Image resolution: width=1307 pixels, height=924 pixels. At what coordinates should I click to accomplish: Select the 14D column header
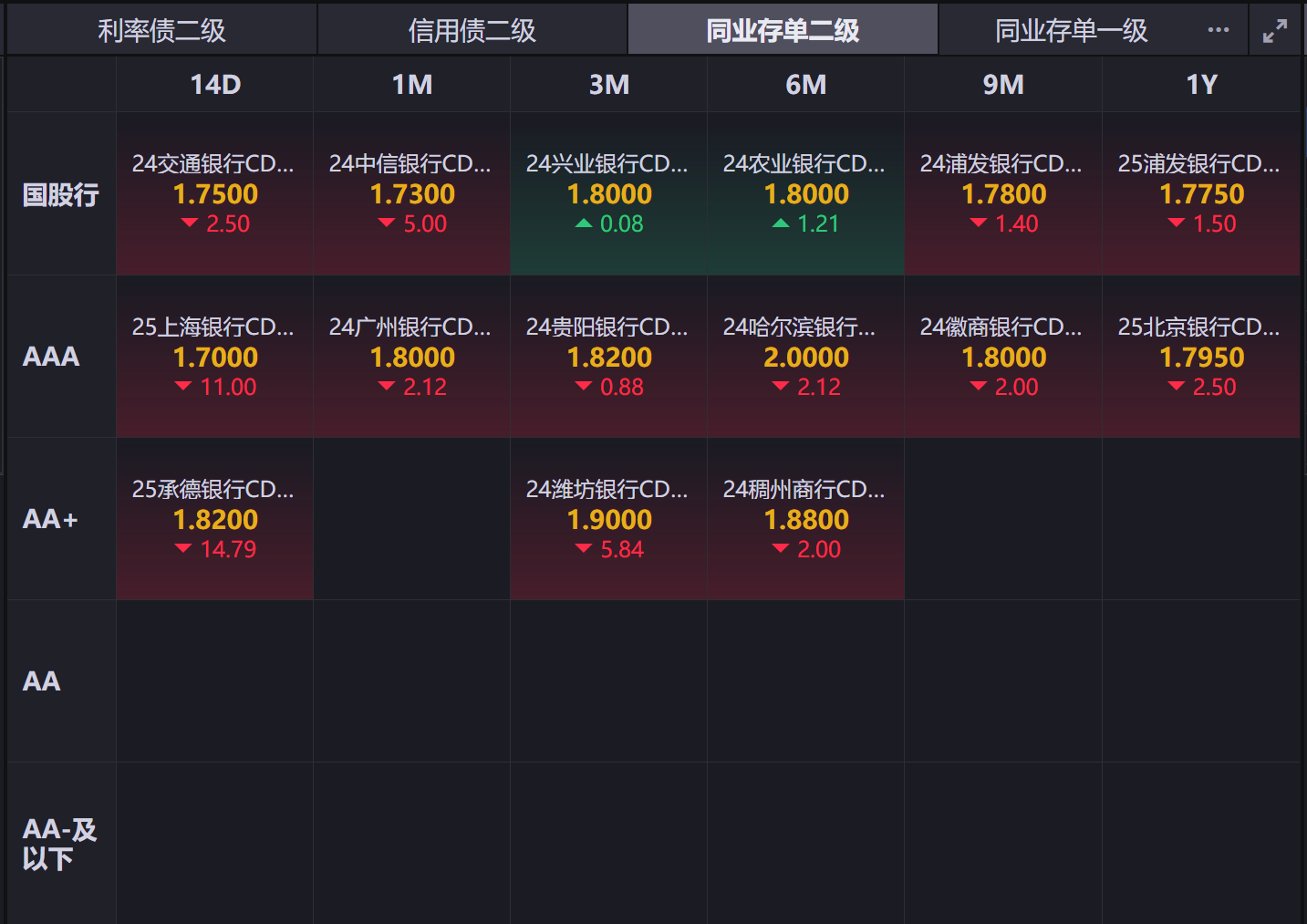click(x=214, y=84)
